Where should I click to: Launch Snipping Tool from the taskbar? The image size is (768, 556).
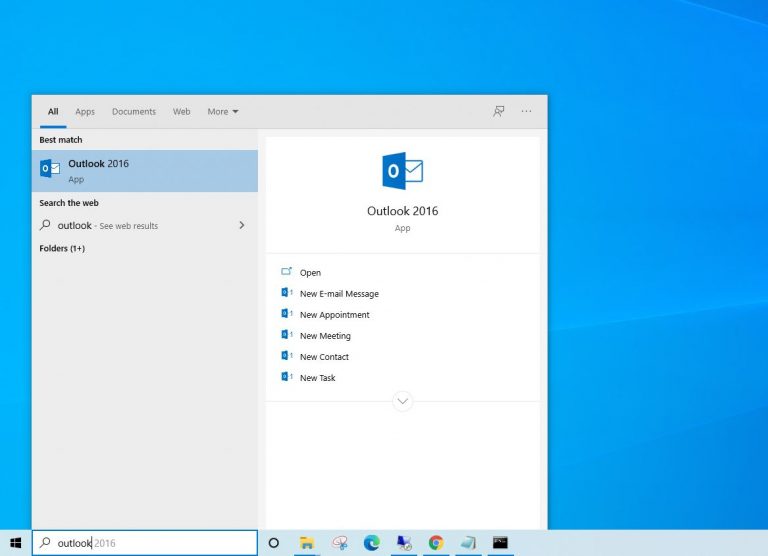click(x=339, y=543)
